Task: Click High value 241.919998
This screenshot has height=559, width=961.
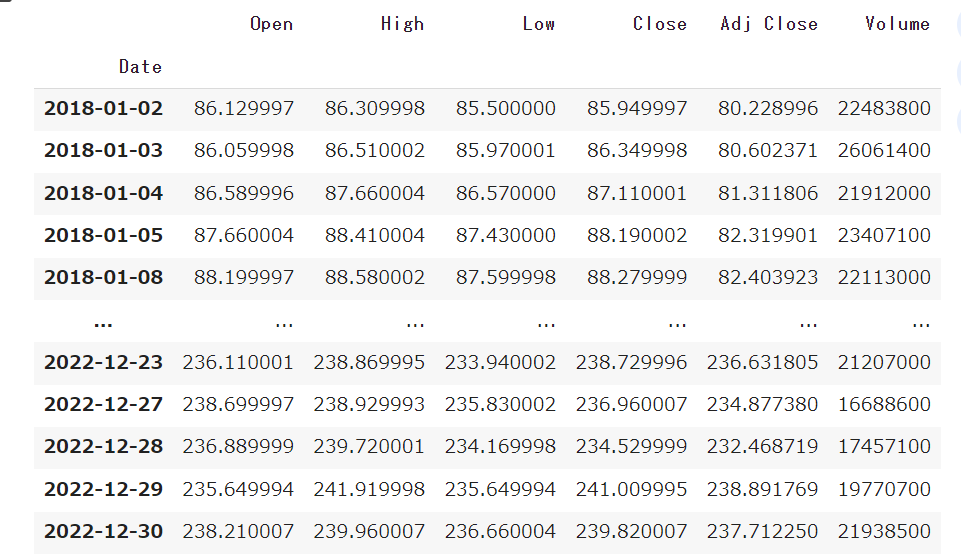Action: tap(369, 490)
